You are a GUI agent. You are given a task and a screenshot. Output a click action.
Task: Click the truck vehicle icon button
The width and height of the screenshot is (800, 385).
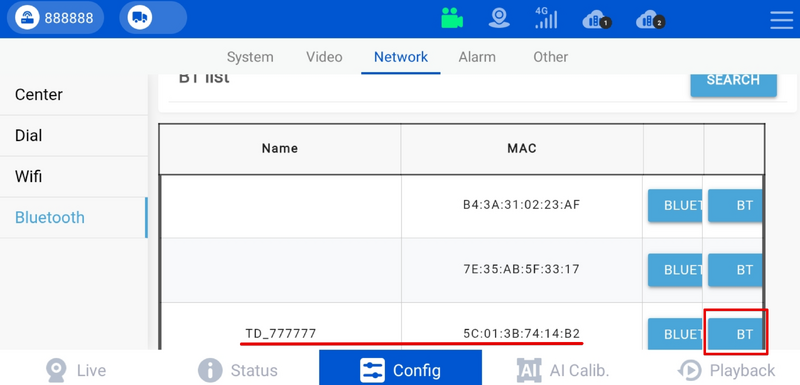click(x=153, y=18)
